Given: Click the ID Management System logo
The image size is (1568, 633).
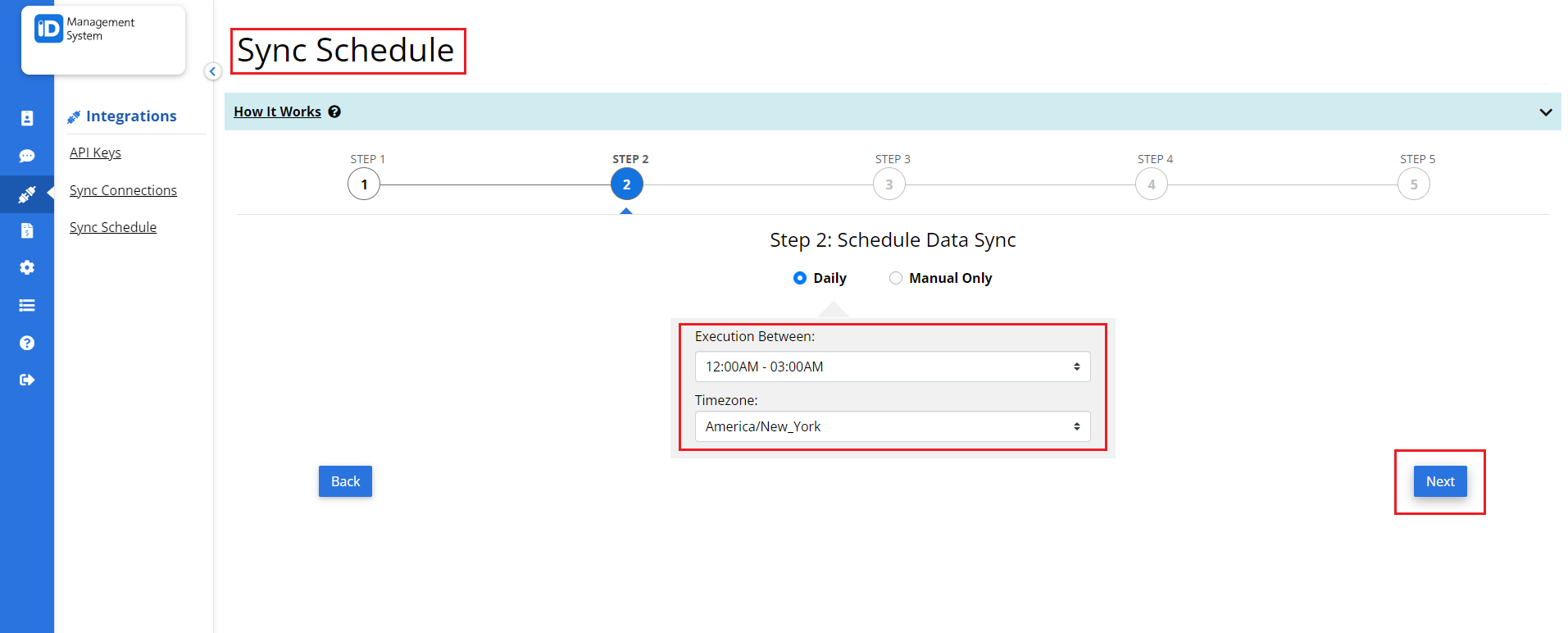Looking at the screenshot, I should click(84, 30).
